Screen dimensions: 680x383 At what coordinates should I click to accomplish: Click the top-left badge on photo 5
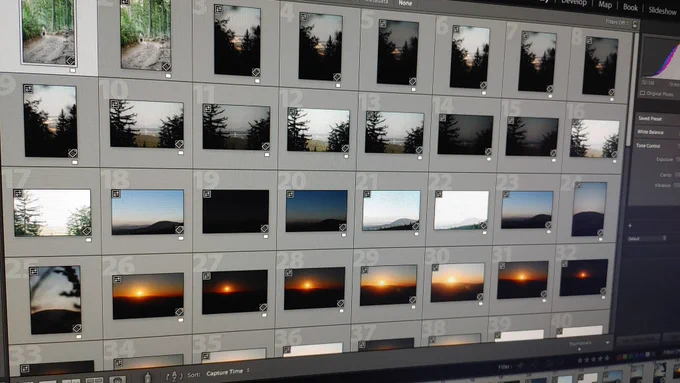[383, 24]
